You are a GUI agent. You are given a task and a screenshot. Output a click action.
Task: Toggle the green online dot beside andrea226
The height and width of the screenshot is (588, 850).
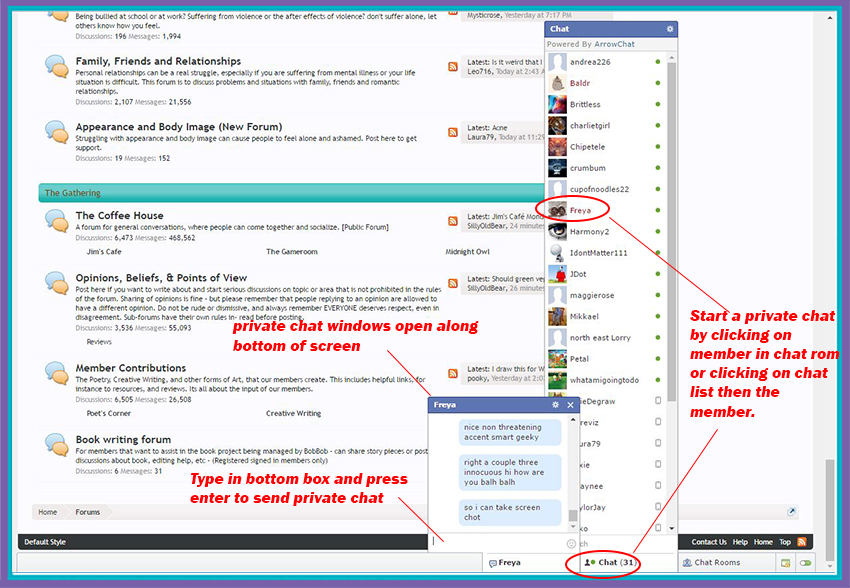click(x=656, y=62)
